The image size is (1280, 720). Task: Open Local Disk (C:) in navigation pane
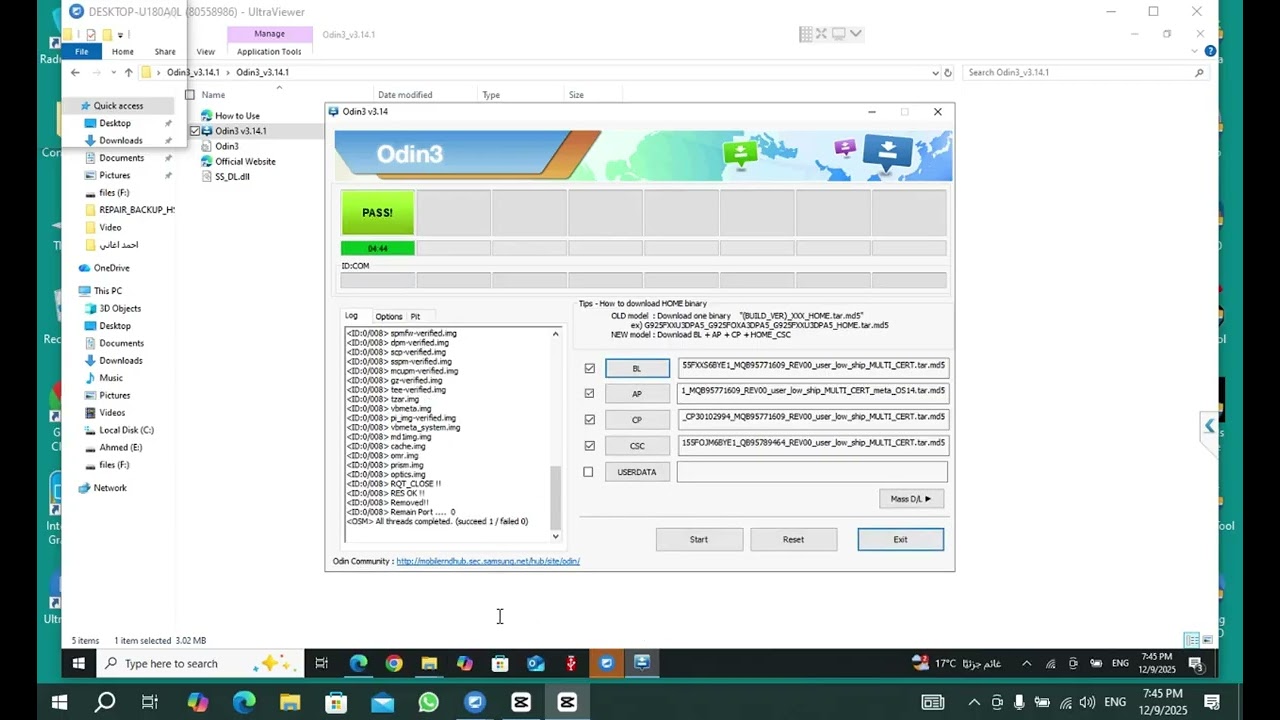[x=126, y=430]
